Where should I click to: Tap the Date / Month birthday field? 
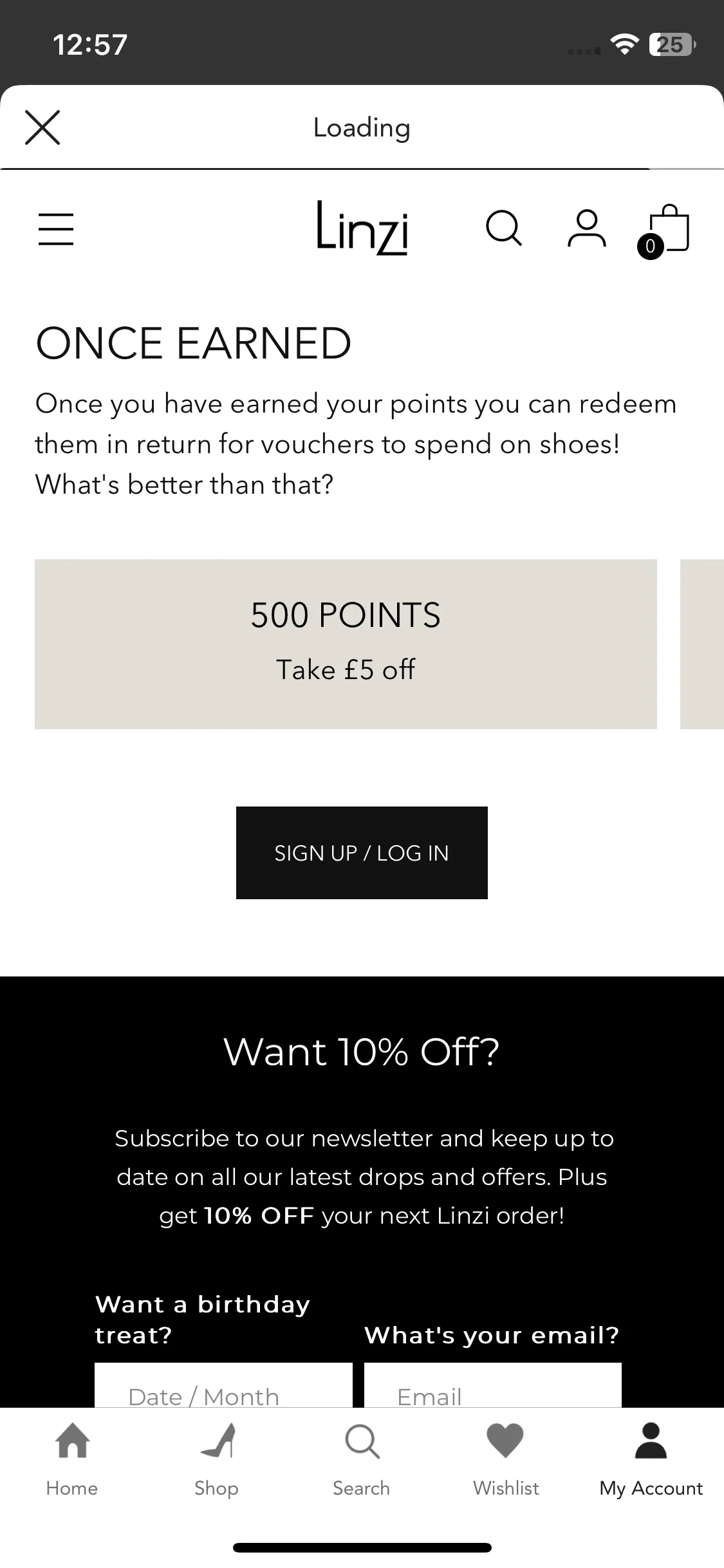pyautogui.click(x=223, y=1385)
